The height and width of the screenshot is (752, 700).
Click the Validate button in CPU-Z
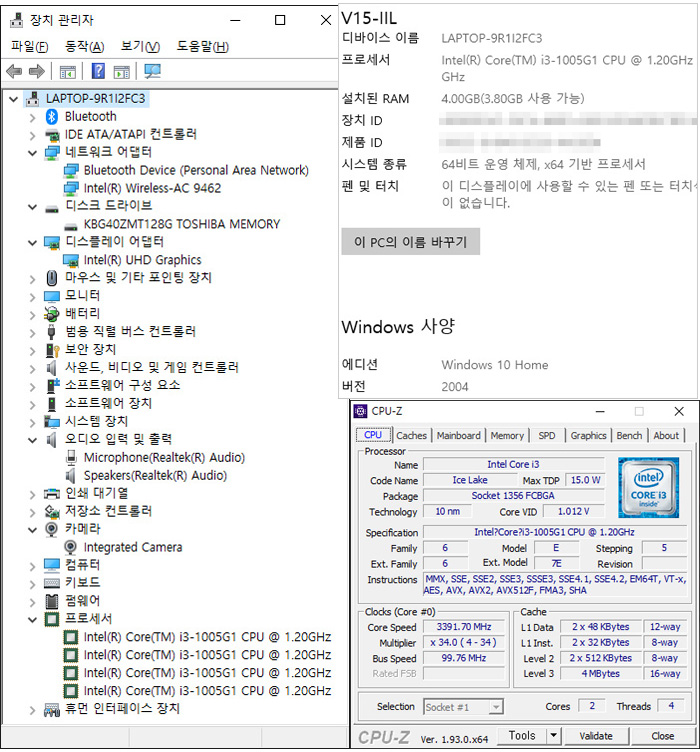[x=596, y=736]
